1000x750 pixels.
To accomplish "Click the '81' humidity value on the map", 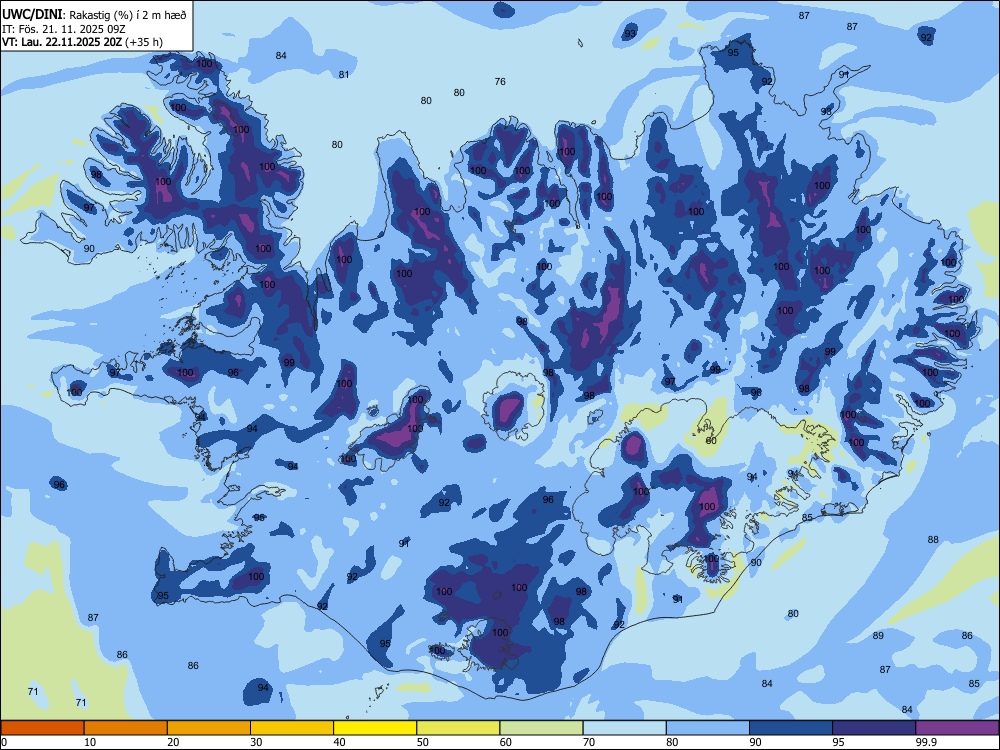I will 344,75.
